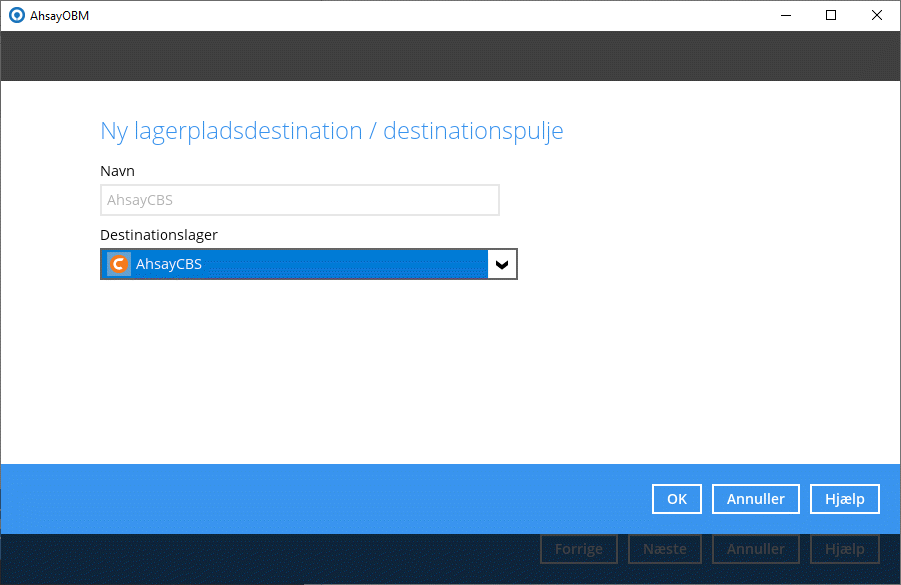Click the AhsayOBM logo in title bar
The image size is (901, 585).
[x=17, y=16]
